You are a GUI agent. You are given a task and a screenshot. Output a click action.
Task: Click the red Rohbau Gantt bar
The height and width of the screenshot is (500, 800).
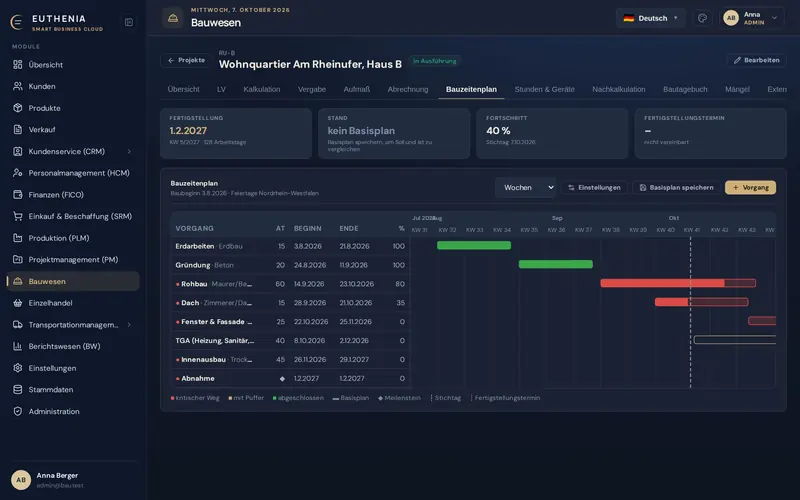[x=678, y=283]
